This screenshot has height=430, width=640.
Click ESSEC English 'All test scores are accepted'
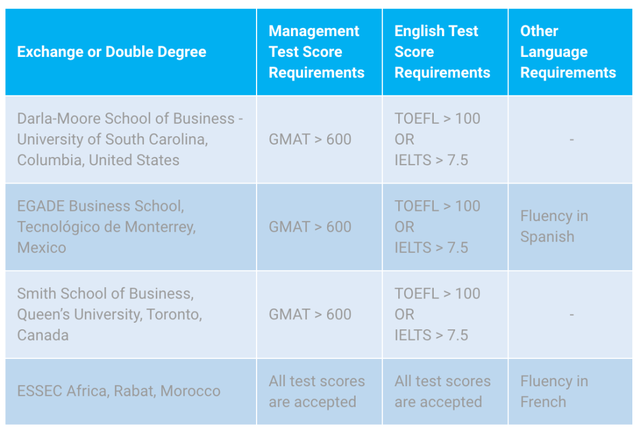coord(445,392)
